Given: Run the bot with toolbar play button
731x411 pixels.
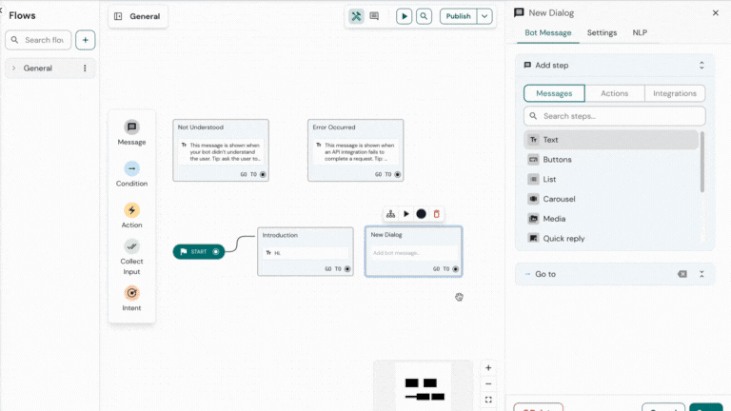Looking at the screenshot, I should [403, 16].
